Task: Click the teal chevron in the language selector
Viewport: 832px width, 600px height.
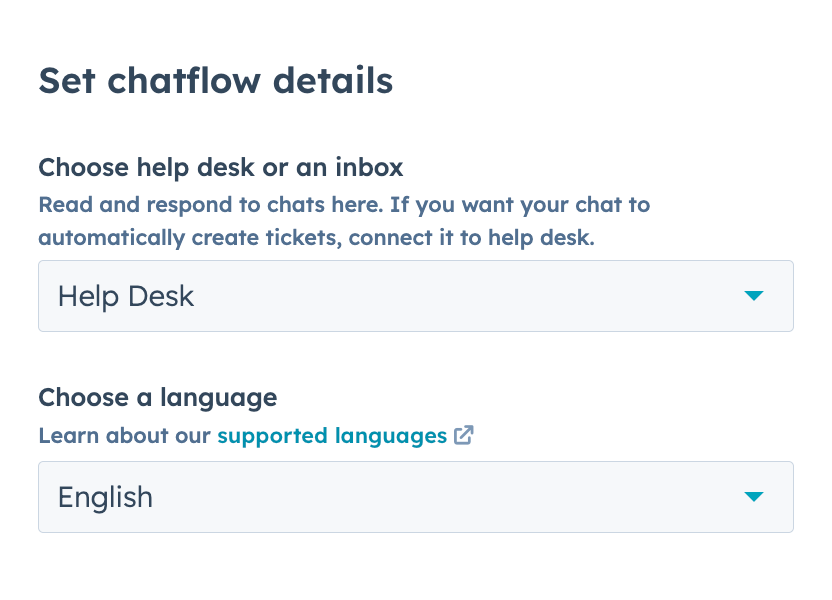Action: tap(755, 497)
